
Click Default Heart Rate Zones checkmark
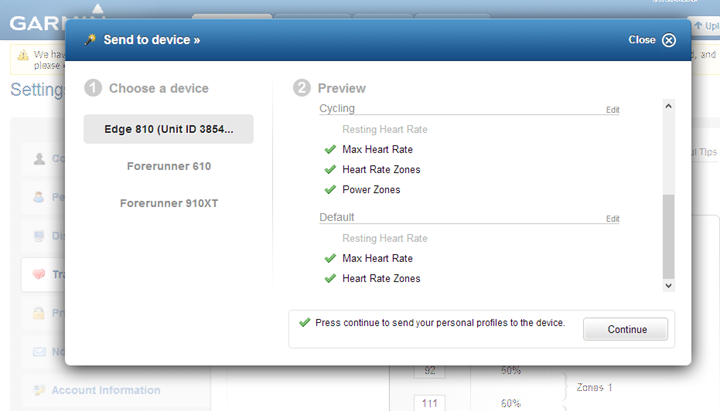(330, 278)
